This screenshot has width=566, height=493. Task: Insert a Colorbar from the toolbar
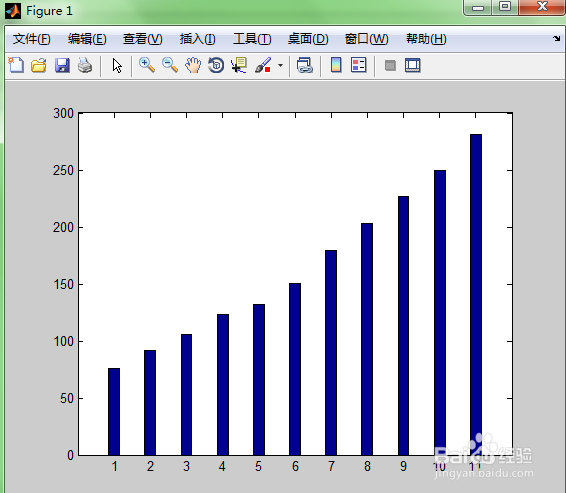336,65
